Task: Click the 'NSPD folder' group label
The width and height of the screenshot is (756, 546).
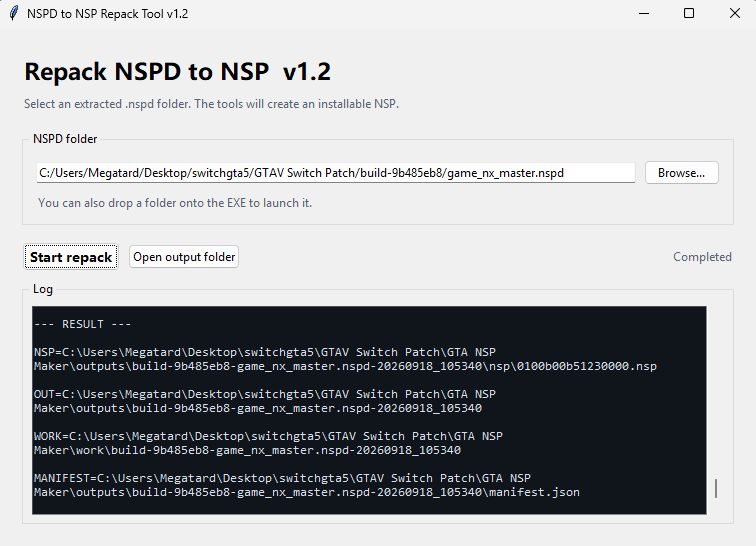Action: pos(65,139)
